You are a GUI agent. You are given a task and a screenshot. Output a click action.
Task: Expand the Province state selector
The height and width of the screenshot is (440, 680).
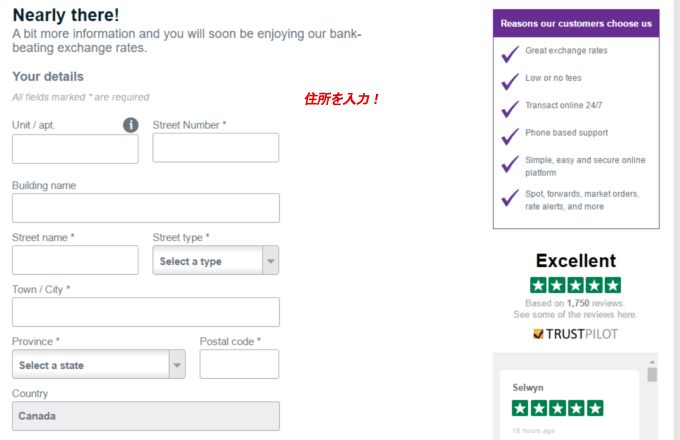(x=98, y=365)
